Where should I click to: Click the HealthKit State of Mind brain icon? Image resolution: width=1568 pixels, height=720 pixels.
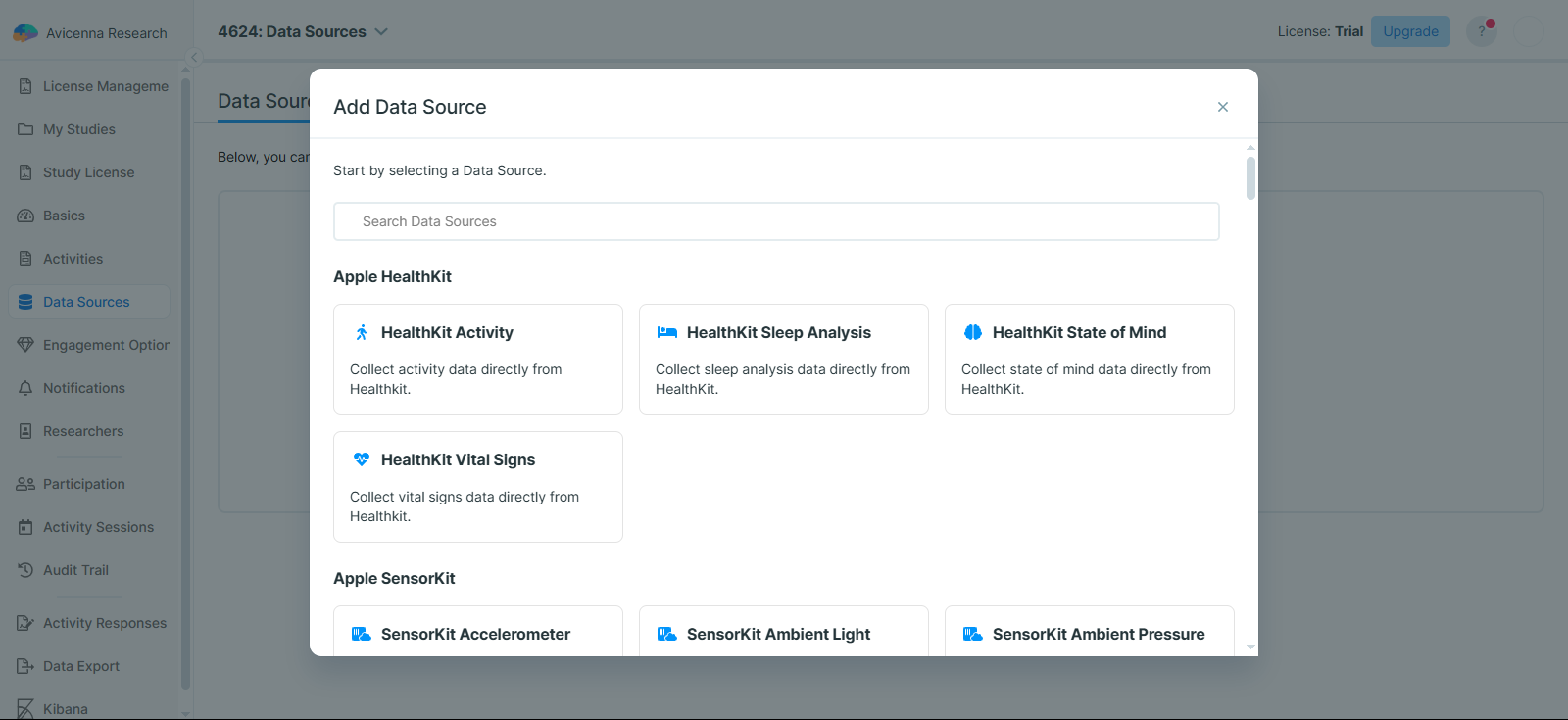pyautogui.click(x=973, y=333)
